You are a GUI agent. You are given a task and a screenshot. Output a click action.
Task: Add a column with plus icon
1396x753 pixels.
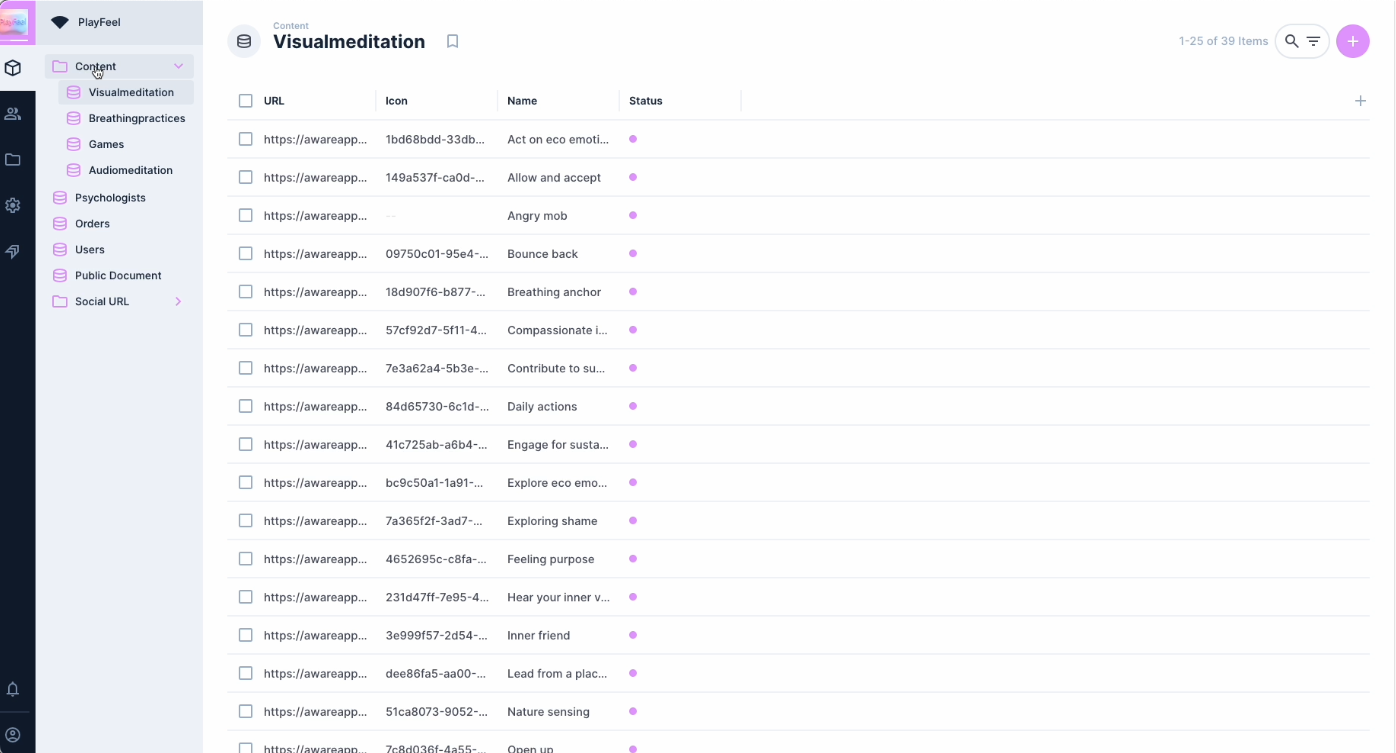pyautogui.click(x=1360, y=101)
